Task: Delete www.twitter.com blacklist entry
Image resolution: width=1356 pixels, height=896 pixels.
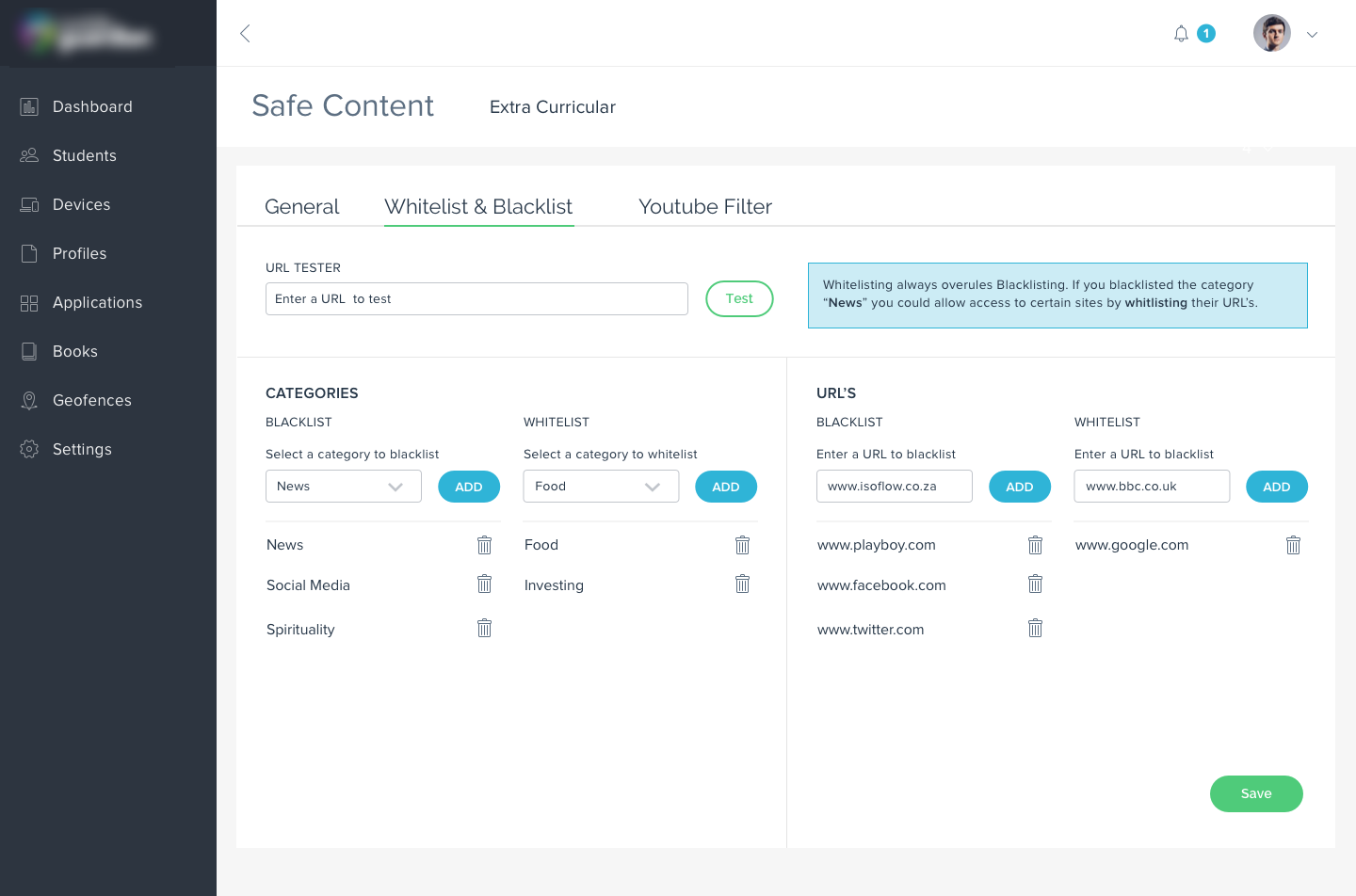Action: click(1035, 629)
